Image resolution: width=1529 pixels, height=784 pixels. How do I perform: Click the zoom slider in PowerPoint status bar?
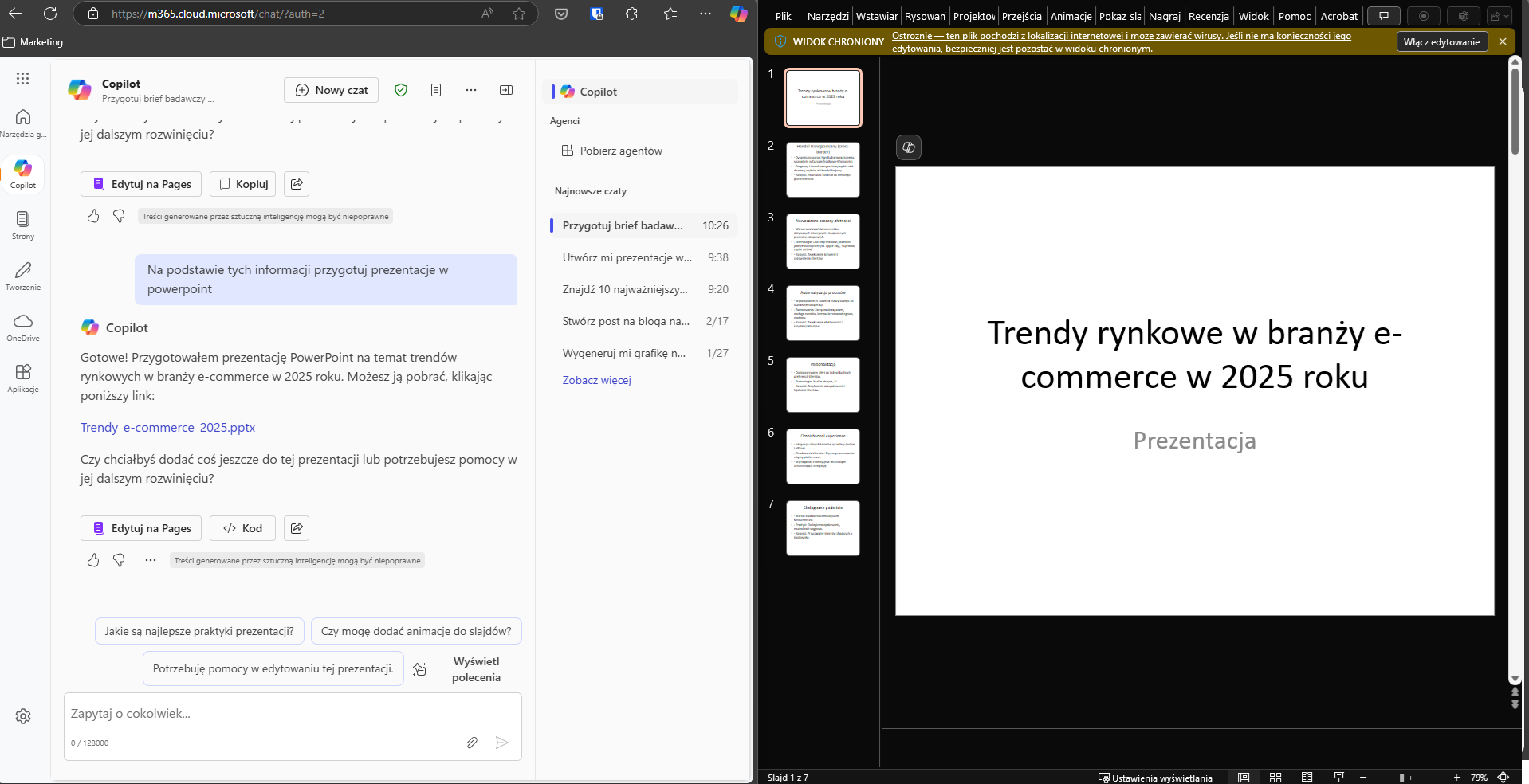1402,778
